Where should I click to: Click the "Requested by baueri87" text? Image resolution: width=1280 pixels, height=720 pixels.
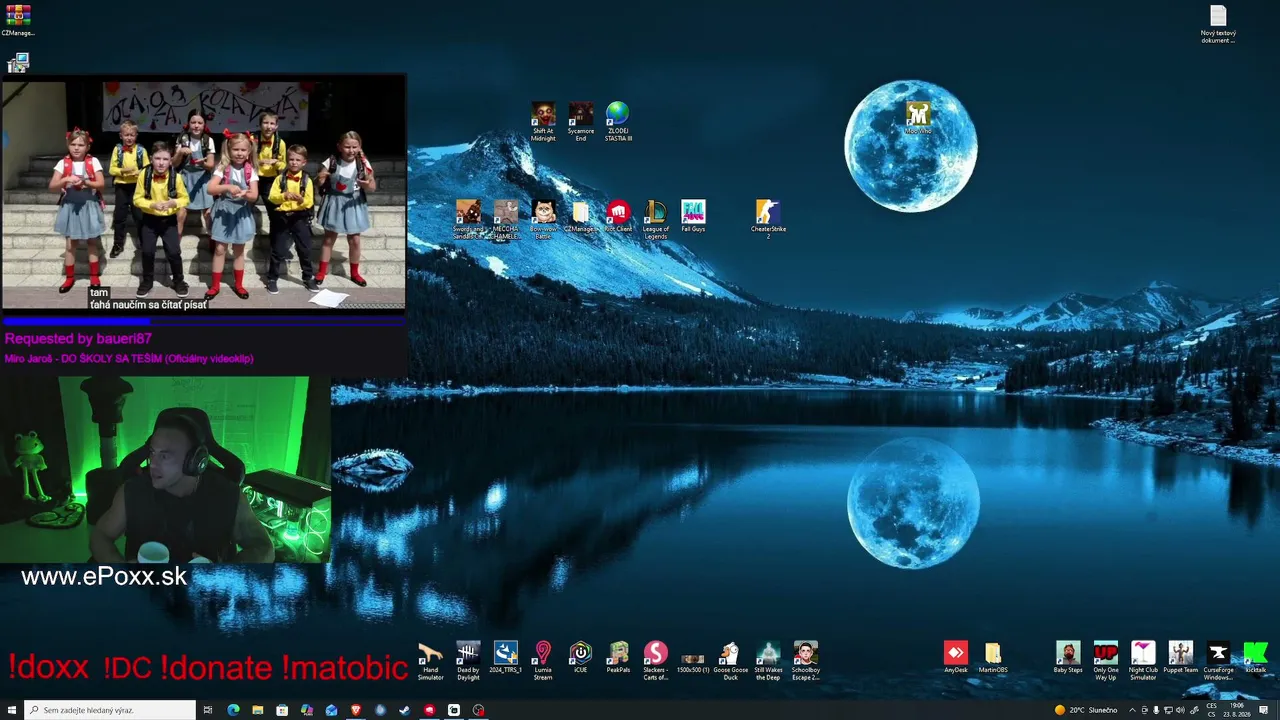pos(78,339)
